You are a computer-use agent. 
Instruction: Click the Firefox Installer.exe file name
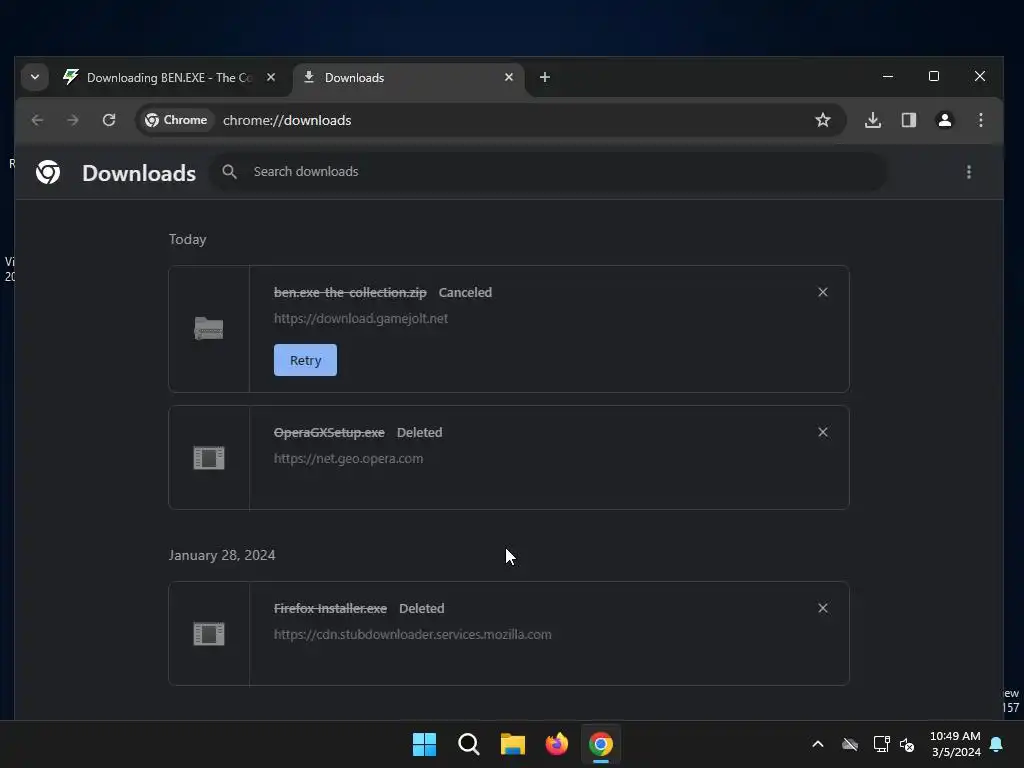[330, 609]
